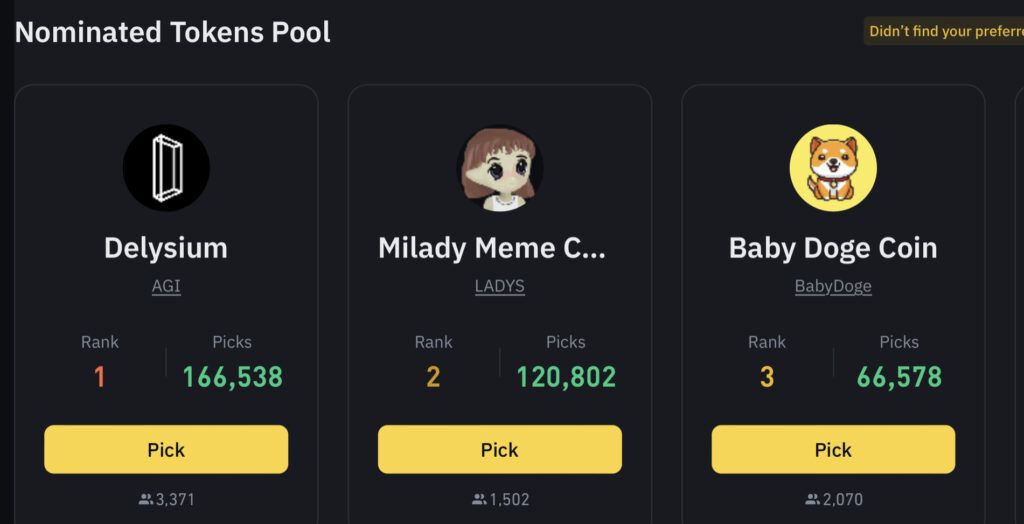Open the BabyDoge ticker link
Screen dimensions: 1024x524
click(833, 286)
